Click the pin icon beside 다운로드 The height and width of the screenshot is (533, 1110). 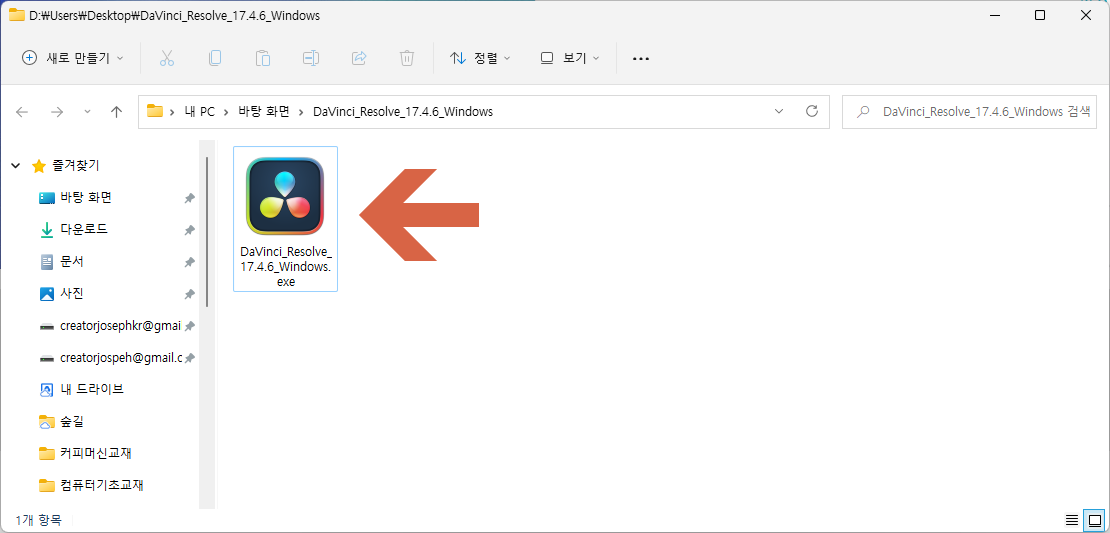point(190,230)
